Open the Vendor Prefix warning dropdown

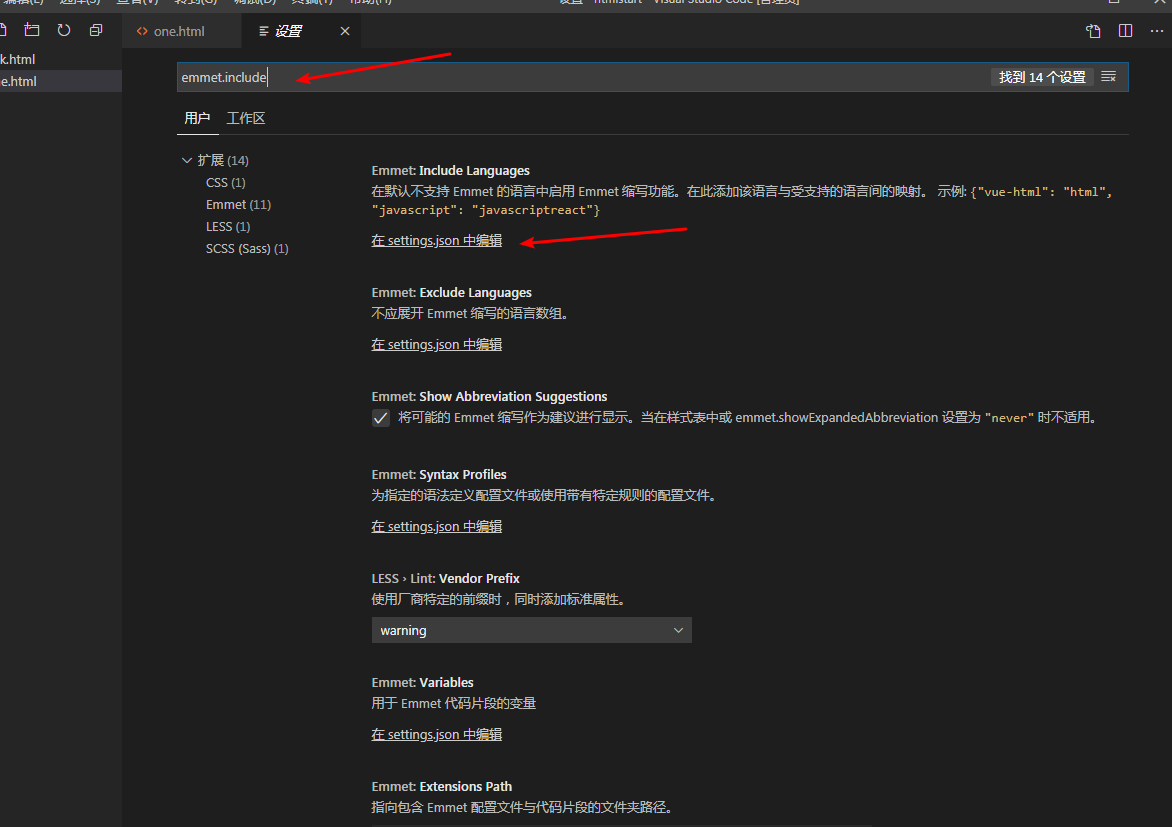[x=531, y=630]
